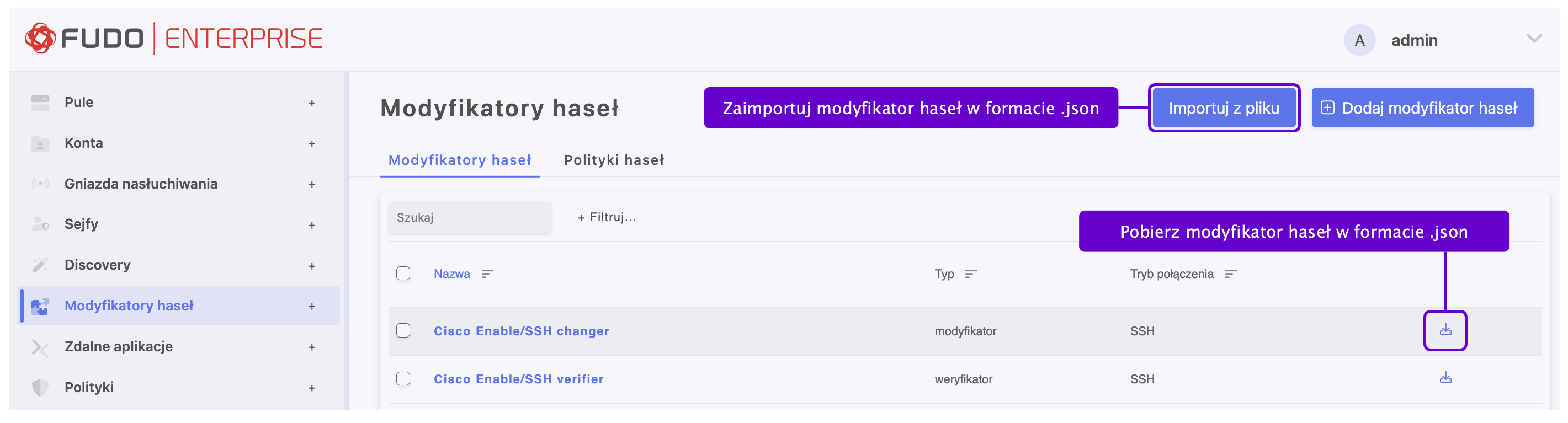Image resolution: width=1568 pixels, height=423 pixels.
Task: Click the Szukaj search field
Action: click(470, 217)
